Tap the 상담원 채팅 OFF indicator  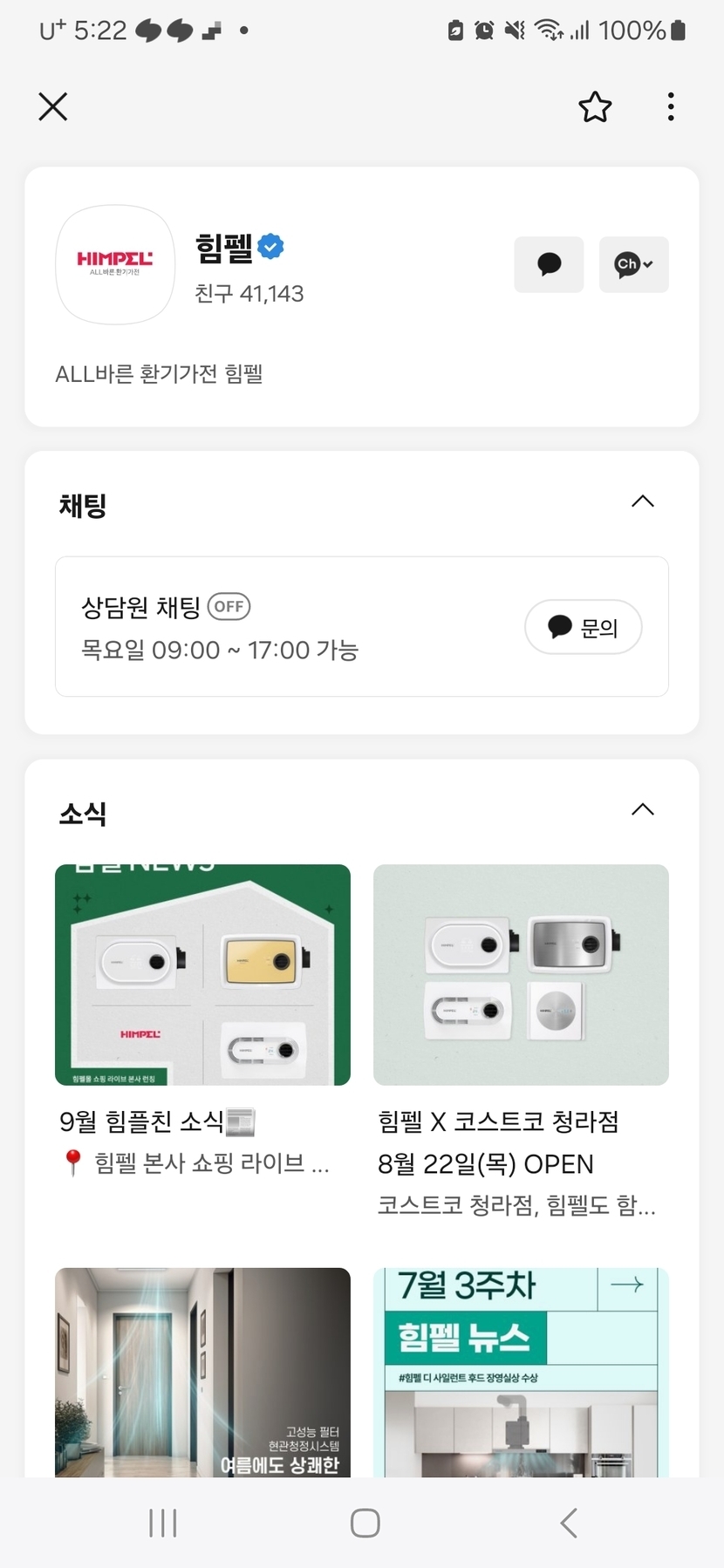(x=229, y=606)
